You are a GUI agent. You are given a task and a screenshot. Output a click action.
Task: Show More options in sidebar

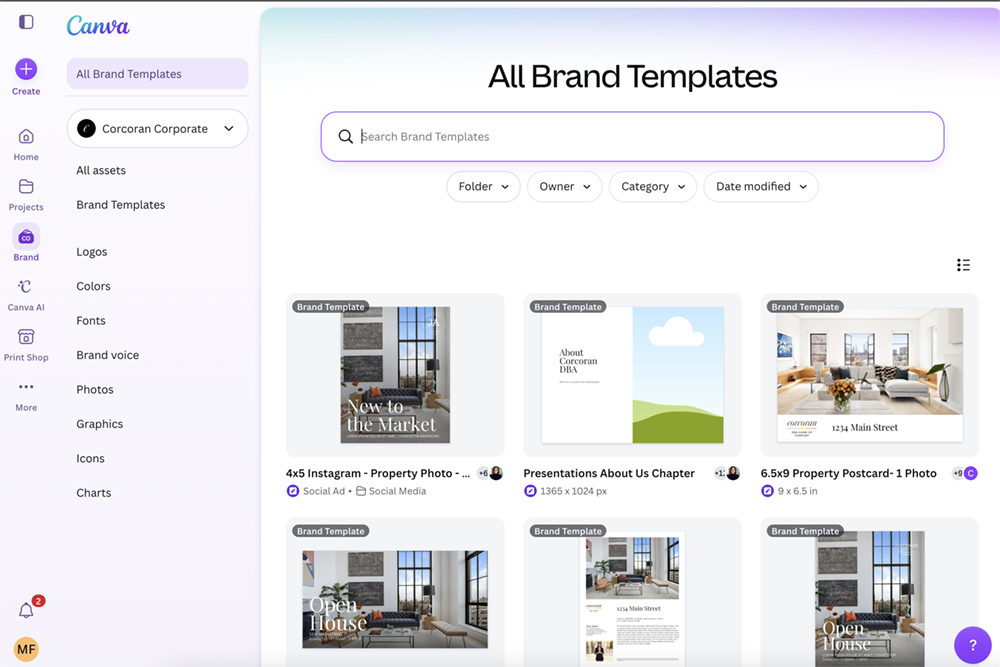click(x=26, y=395)
